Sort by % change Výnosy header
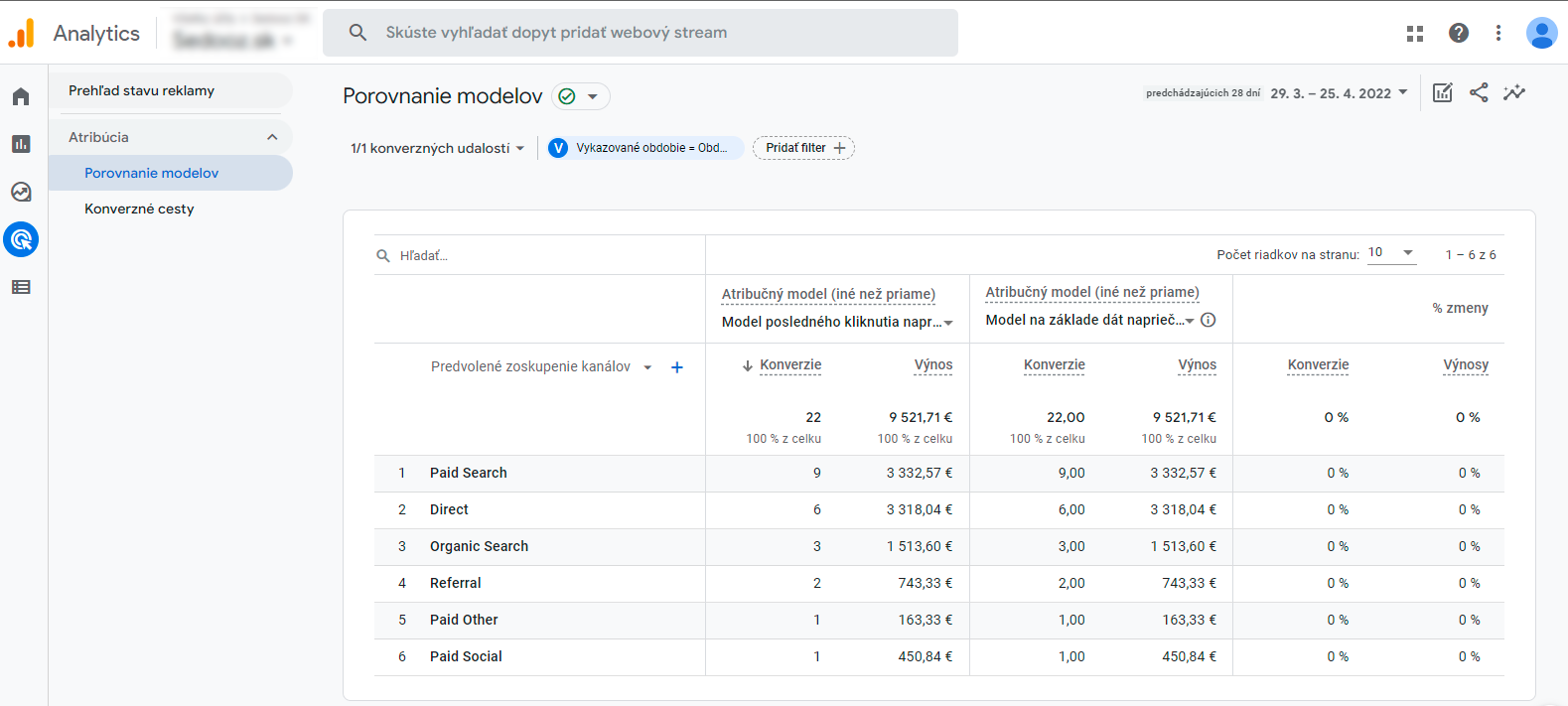This screenshot has width=1568, height=706. pyautogui.click(x=1466, y=365)
